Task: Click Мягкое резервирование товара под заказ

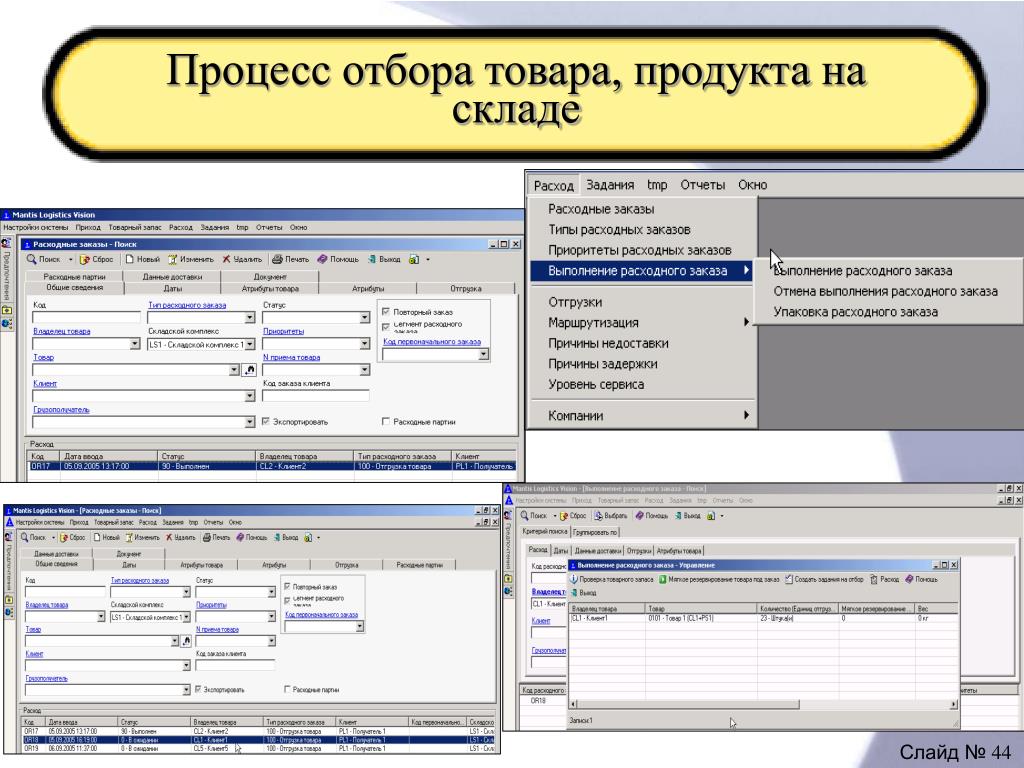Action: click(719, 579)
